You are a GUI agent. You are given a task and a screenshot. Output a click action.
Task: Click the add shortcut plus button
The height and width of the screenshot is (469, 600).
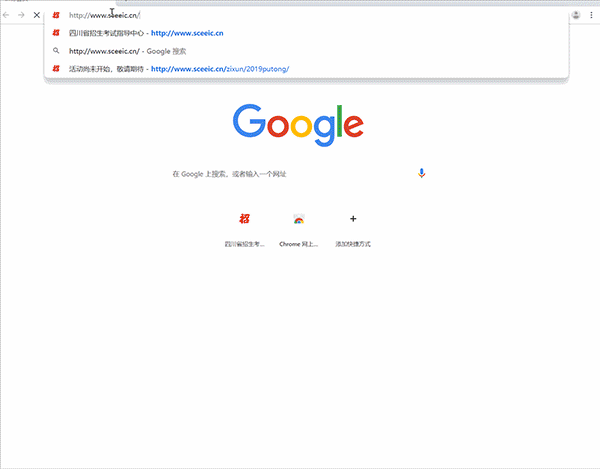click(x=353, y=219)
